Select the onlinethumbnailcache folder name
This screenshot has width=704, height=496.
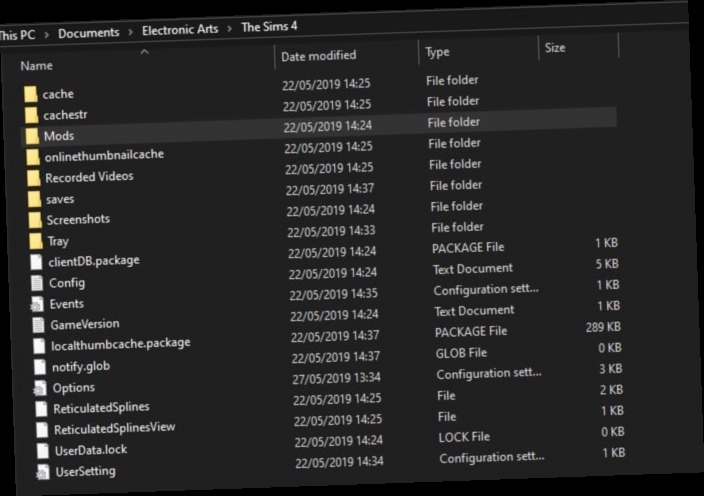[104, 156]
